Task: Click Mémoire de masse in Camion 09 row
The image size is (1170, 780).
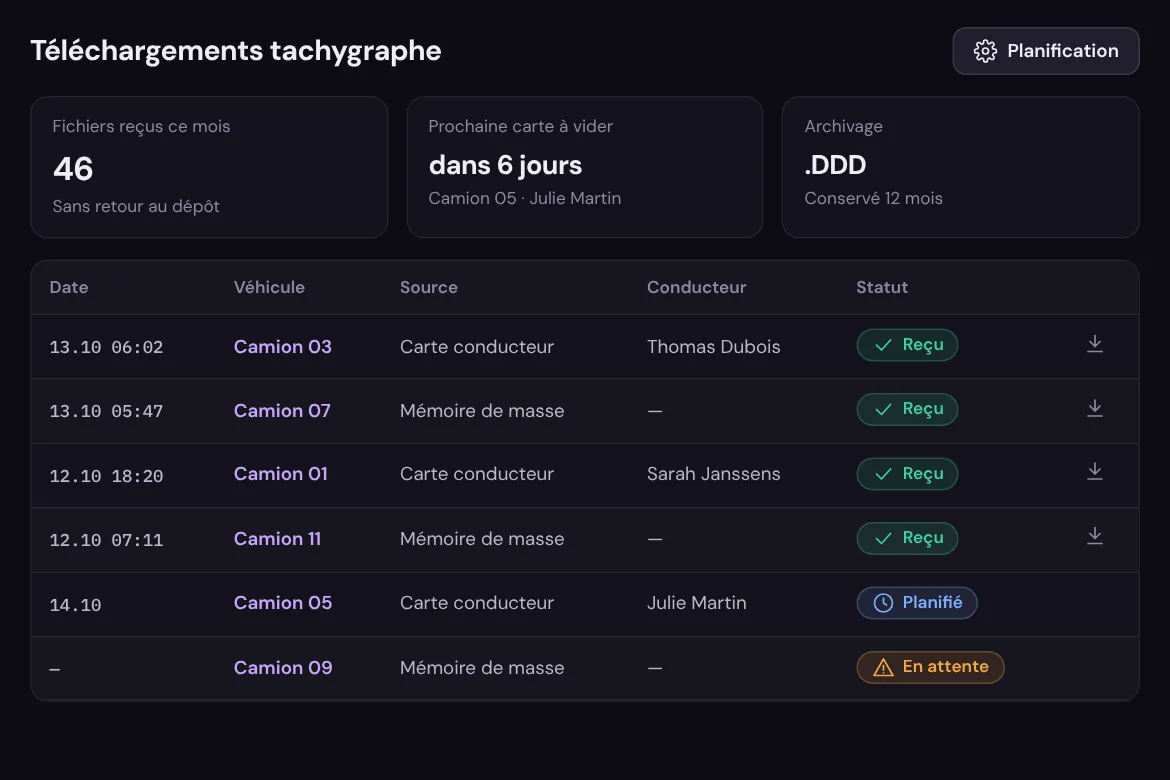Action: [482, 667]
